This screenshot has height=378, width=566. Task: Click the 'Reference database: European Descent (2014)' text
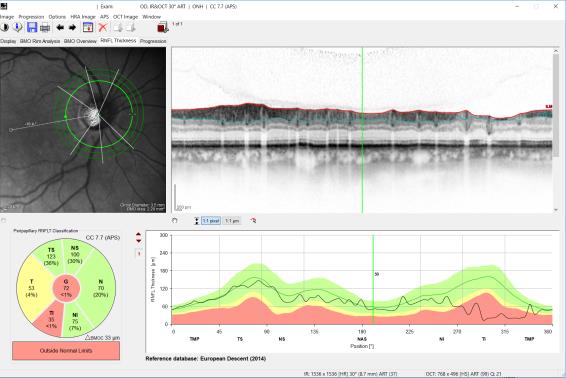click(x=206, y=359)
